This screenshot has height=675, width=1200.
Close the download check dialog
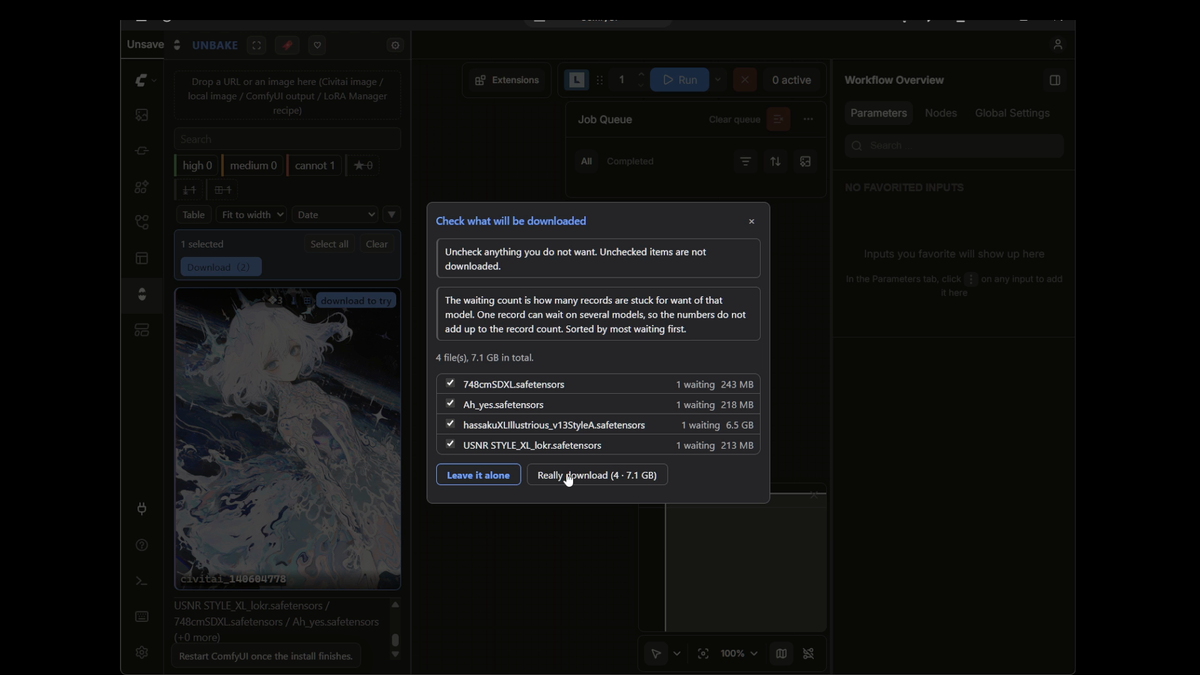point(751,222)
